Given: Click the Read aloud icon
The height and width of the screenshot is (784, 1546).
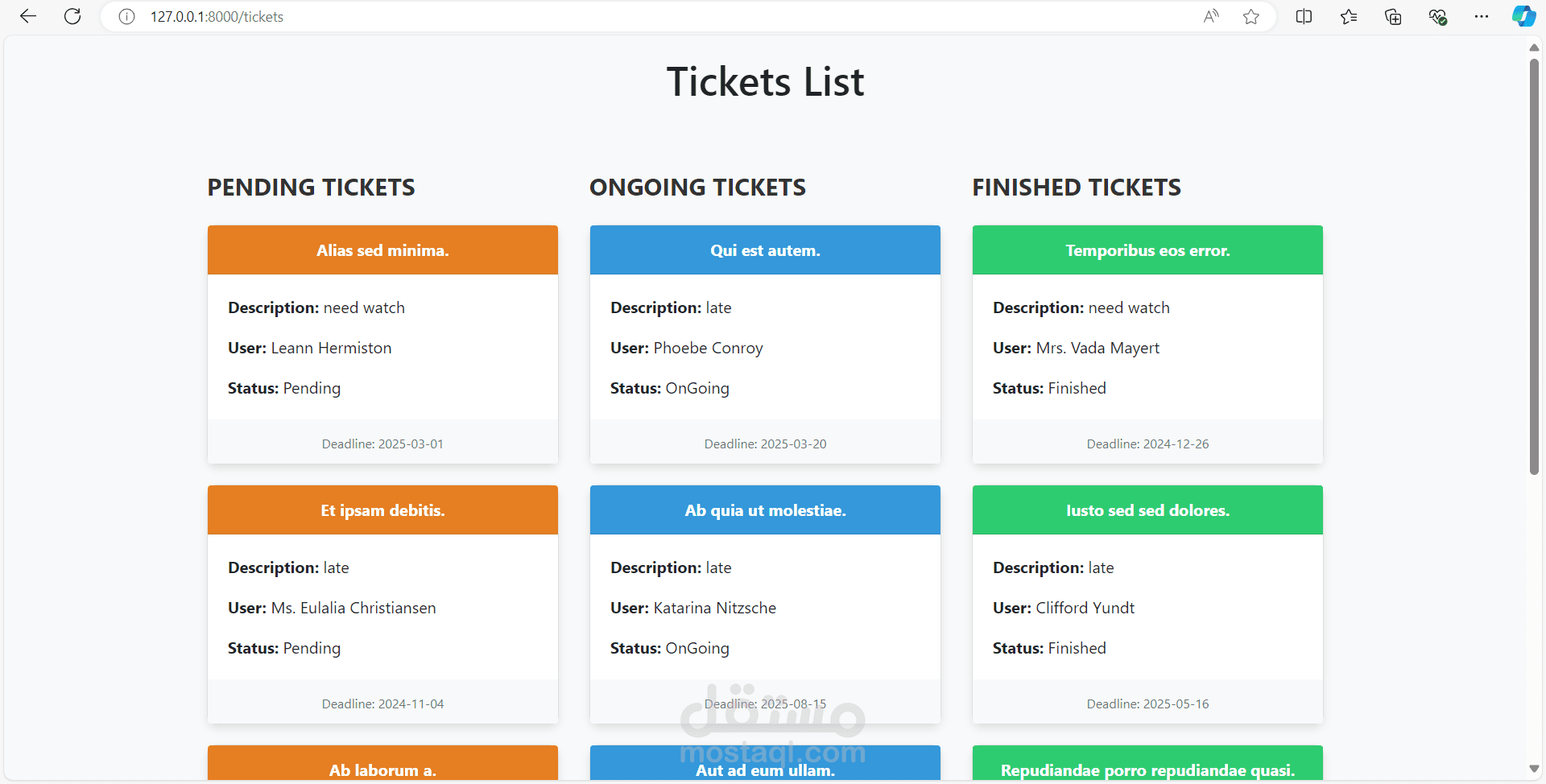Looking at the screenshot, I should [1211, 16].
